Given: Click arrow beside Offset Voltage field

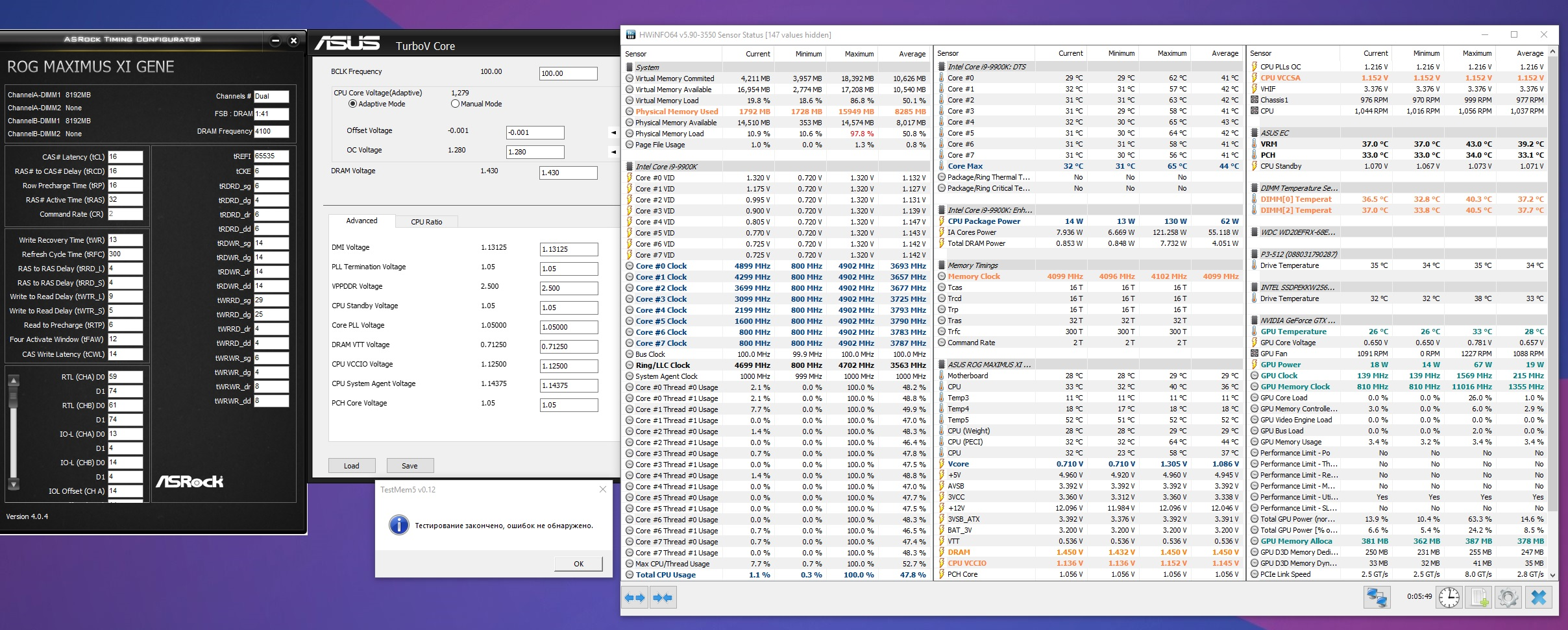Looking at the screenshot, I should pyautogui.click(x=613, y=133).
